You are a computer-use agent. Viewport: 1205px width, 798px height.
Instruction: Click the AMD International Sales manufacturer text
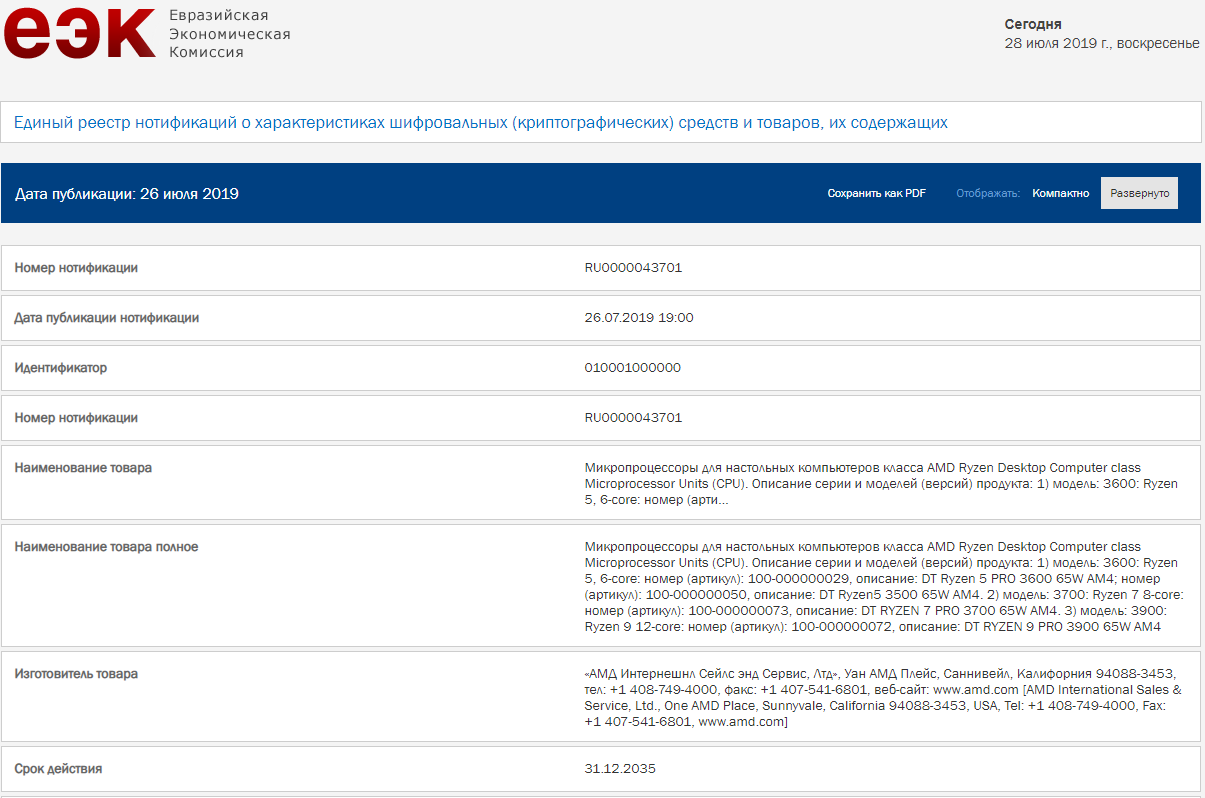883,698
